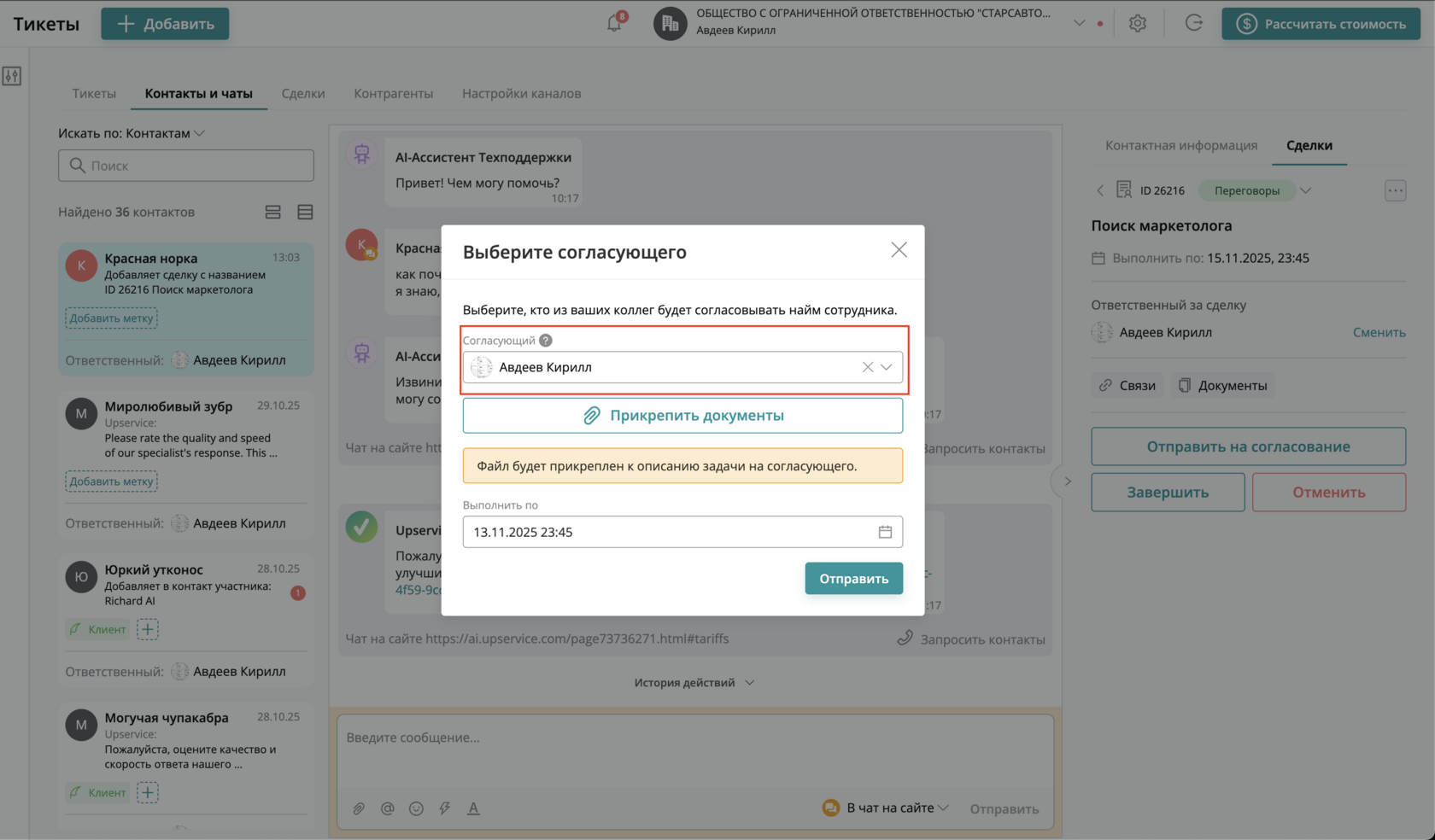Click the Отправить button in dialog
1435x840 pixels.
coord(853,579)
